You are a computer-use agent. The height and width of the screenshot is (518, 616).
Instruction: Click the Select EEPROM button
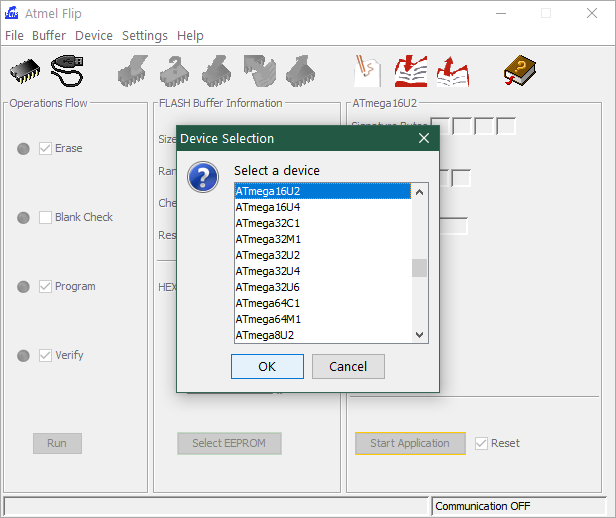[x=229, y=443]
